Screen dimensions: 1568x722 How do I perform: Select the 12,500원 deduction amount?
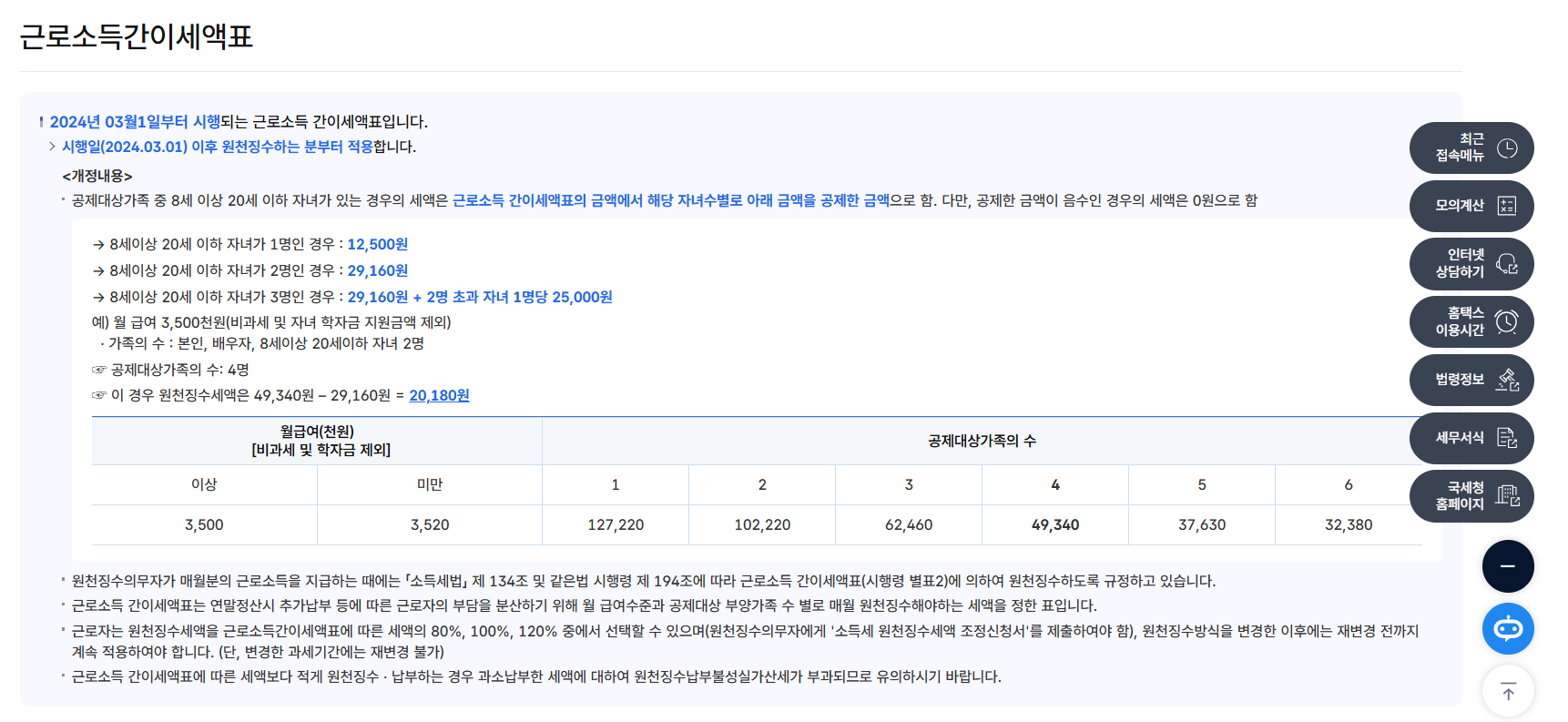(377, 244)
